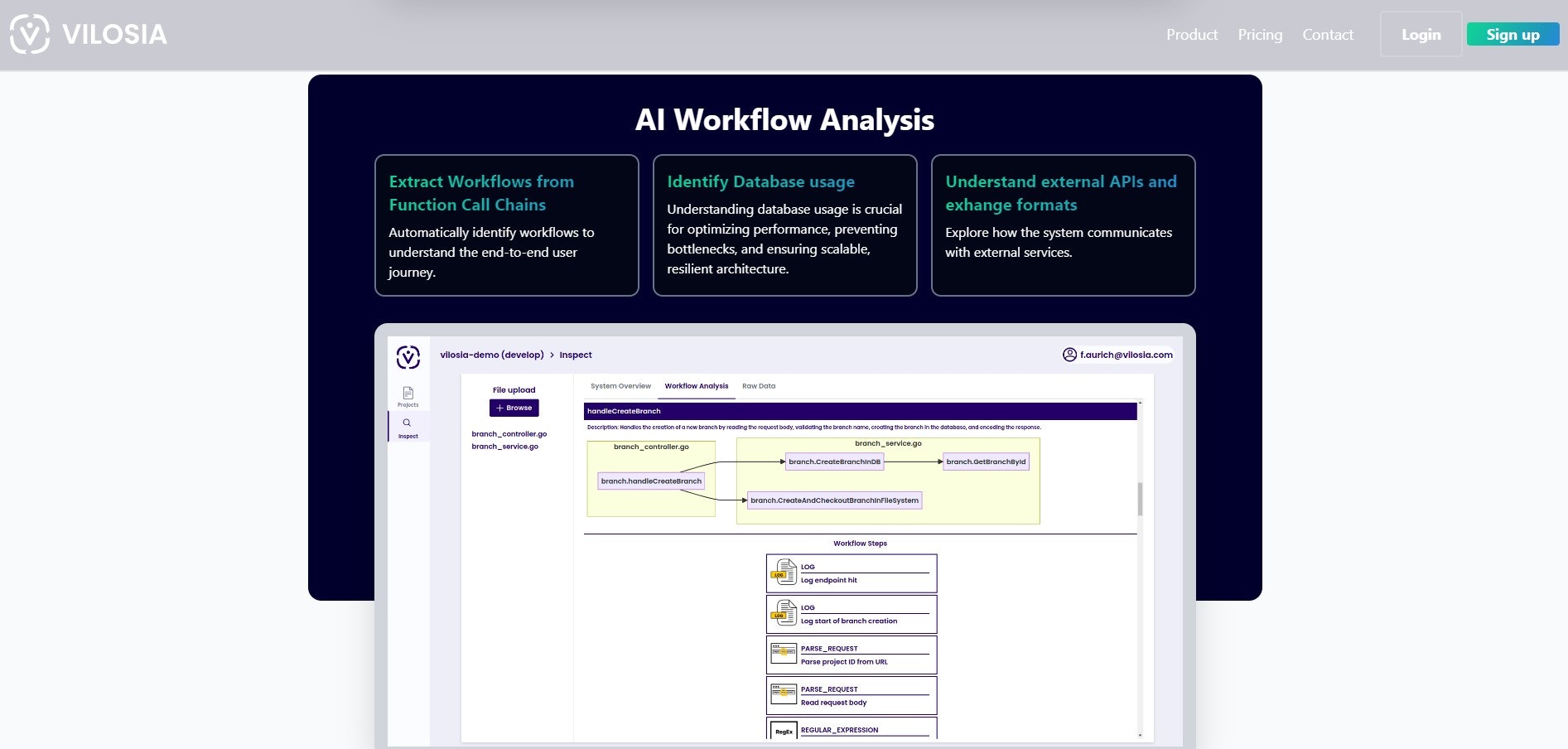Click the Workflow Steps heading
This screenshot has height=749, width=1568.
[x=860, y=544]
